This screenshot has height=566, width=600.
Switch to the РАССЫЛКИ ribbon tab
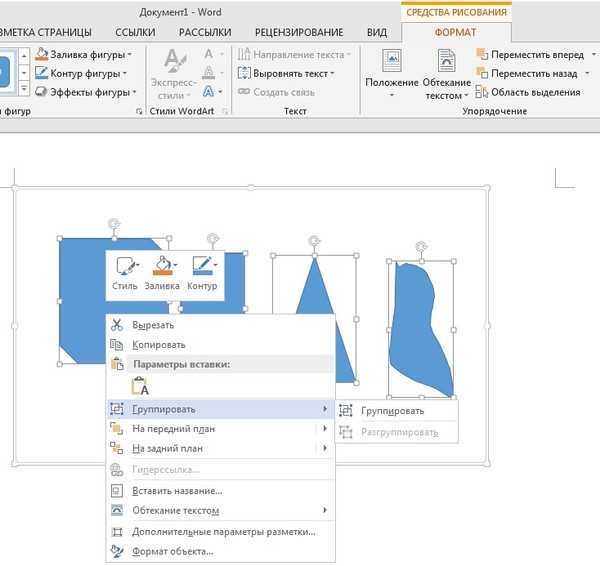(x=205, y=32)
